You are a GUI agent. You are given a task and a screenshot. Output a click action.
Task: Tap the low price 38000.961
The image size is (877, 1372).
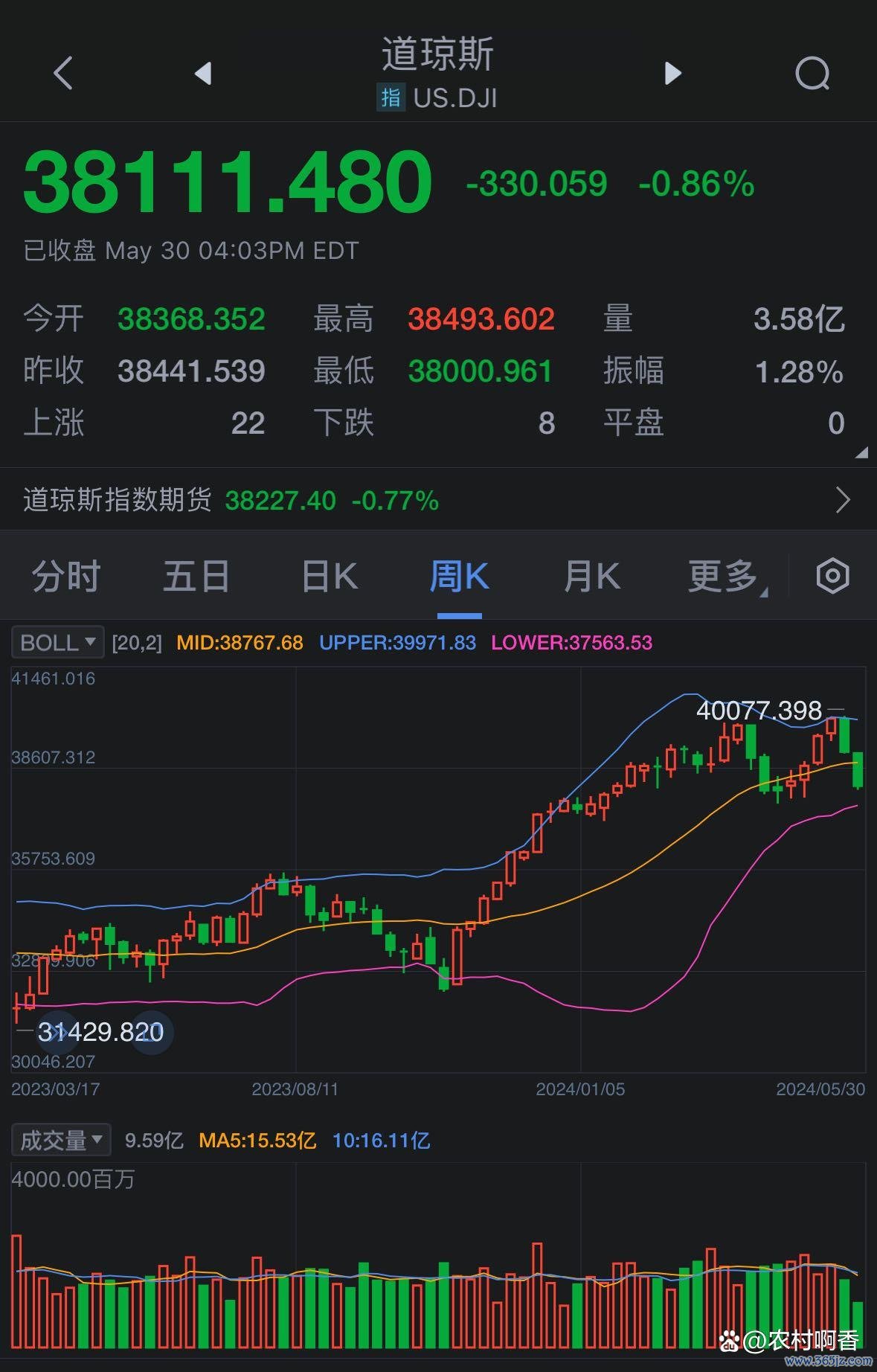tap(480, 371)
